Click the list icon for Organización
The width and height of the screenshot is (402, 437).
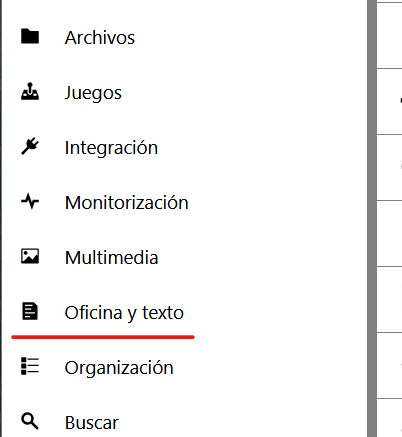click(x=30, y=366)
